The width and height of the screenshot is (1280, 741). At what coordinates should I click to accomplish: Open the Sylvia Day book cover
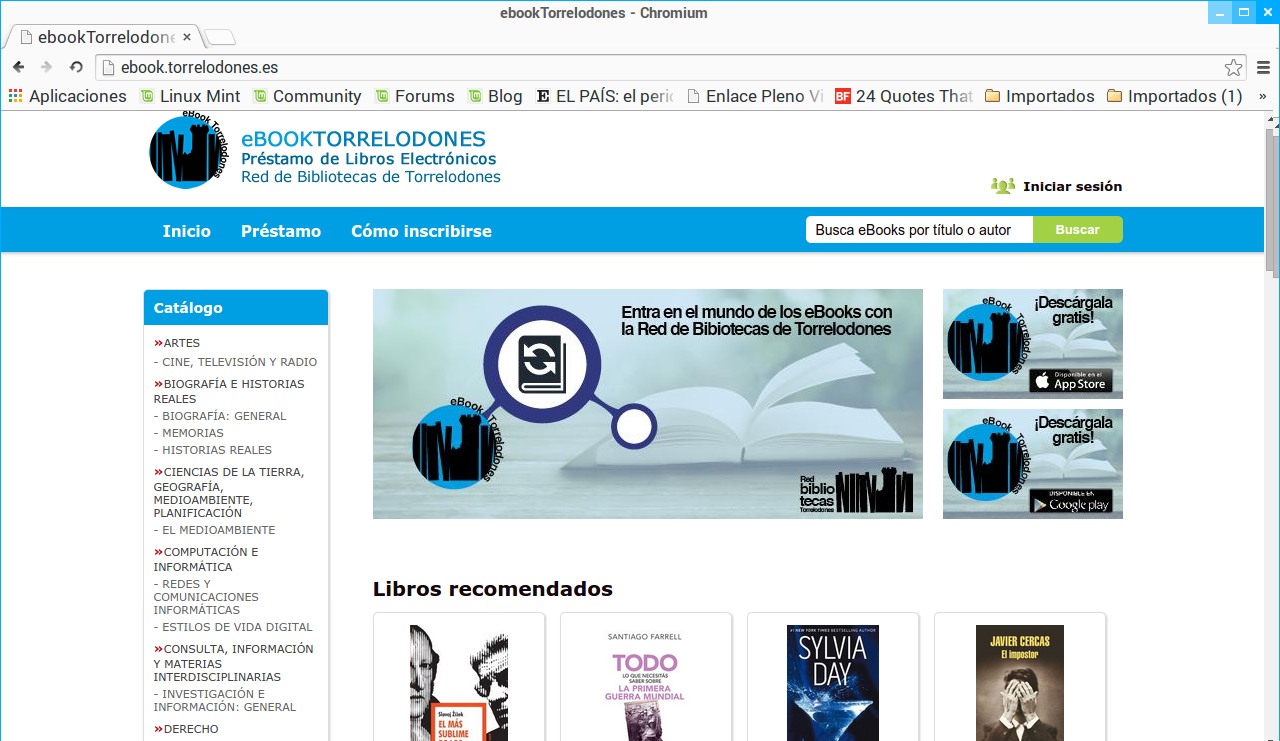833,683
